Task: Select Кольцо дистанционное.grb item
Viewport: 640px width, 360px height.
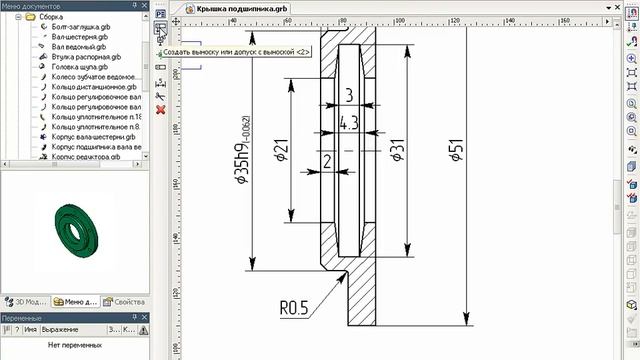Action: click(x=94, y=87)
